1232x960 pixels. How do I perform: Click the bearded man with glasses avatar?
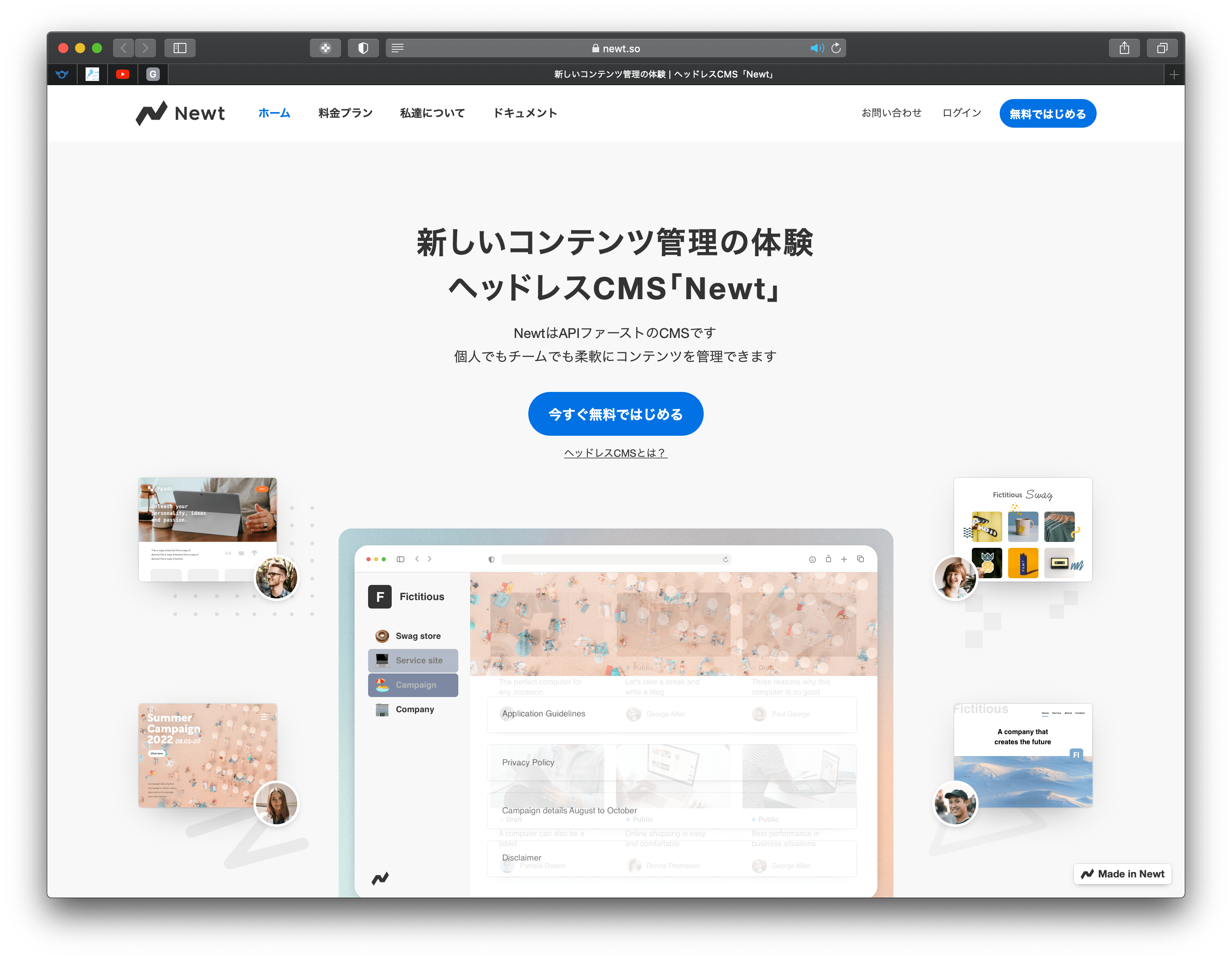(x=277, y=578)
